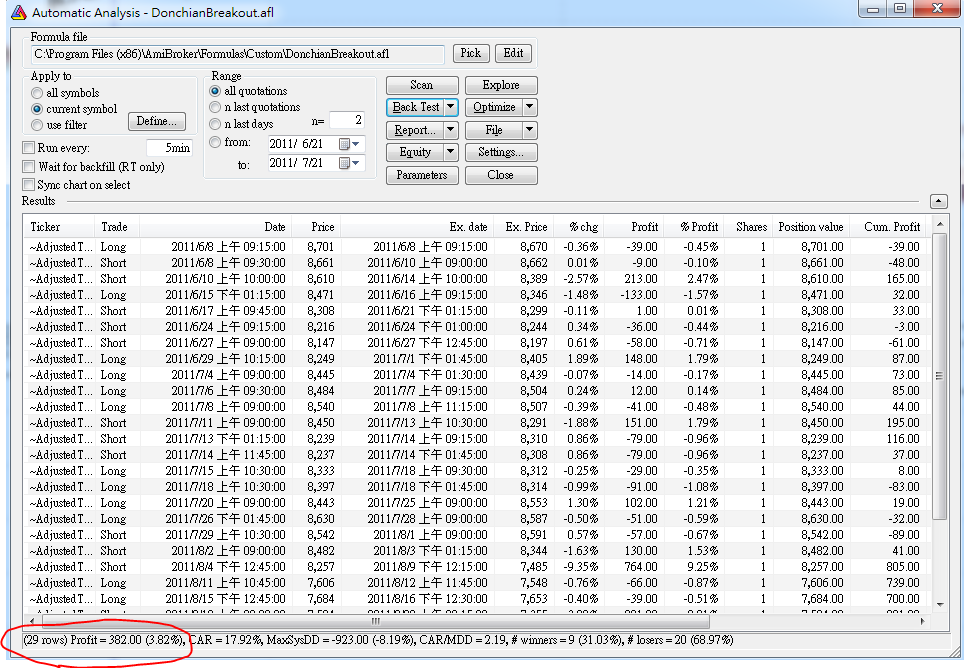This screenshot has height=668, width=964.
Task: Click the Explore button
Action: pyautogui.click(x=501, y=85)
